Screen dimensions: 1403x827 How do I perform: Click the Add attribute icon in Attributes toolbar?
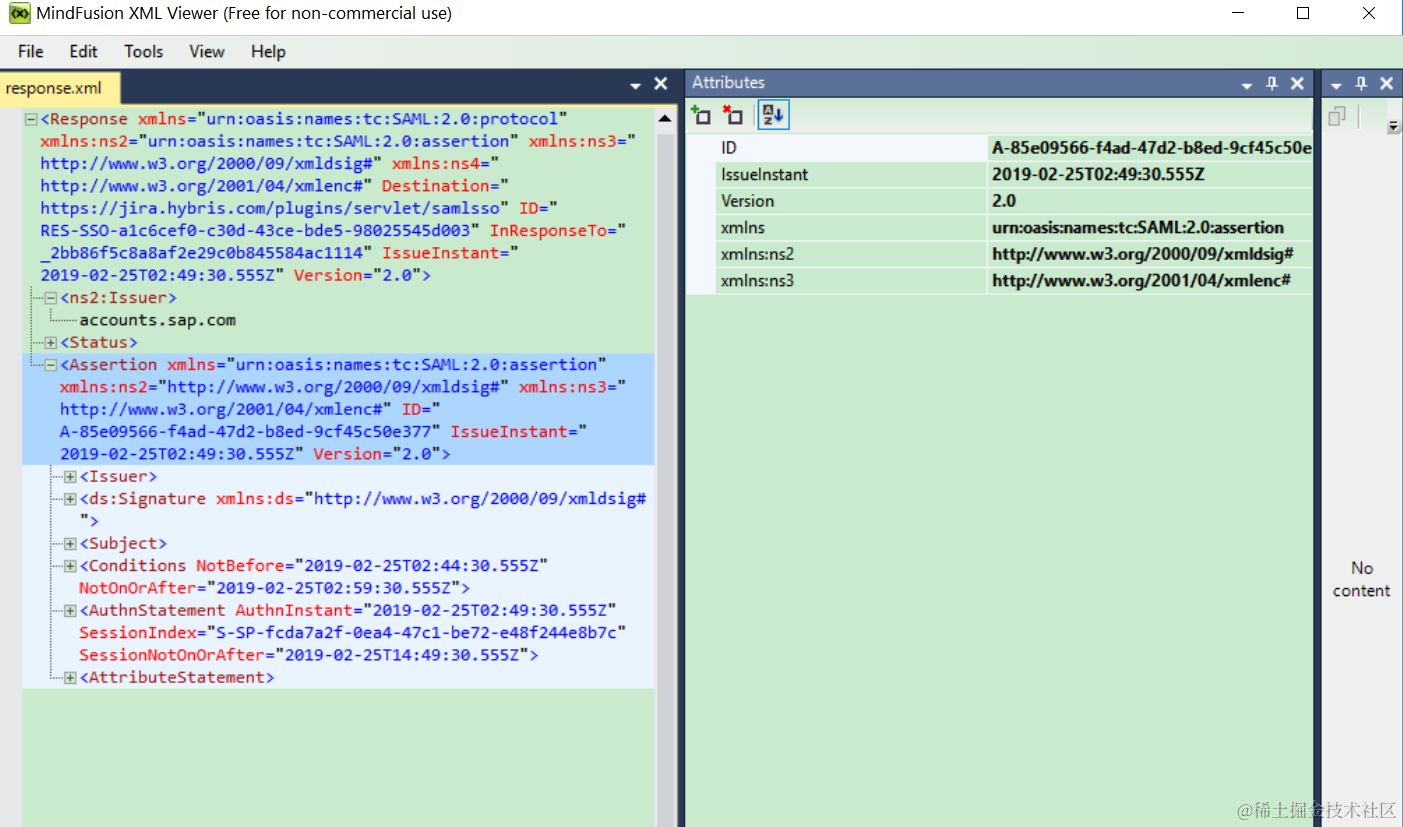701,115
